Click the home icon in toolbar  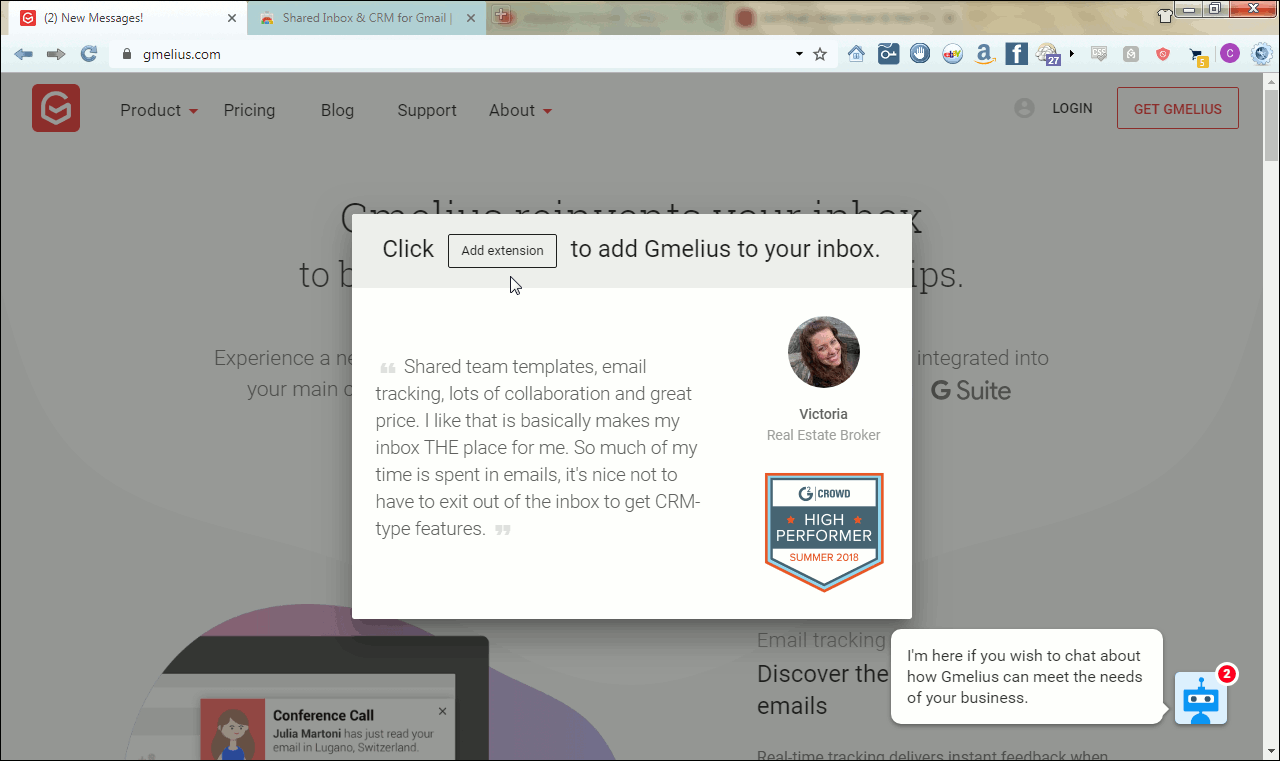(x=856, y=54)
